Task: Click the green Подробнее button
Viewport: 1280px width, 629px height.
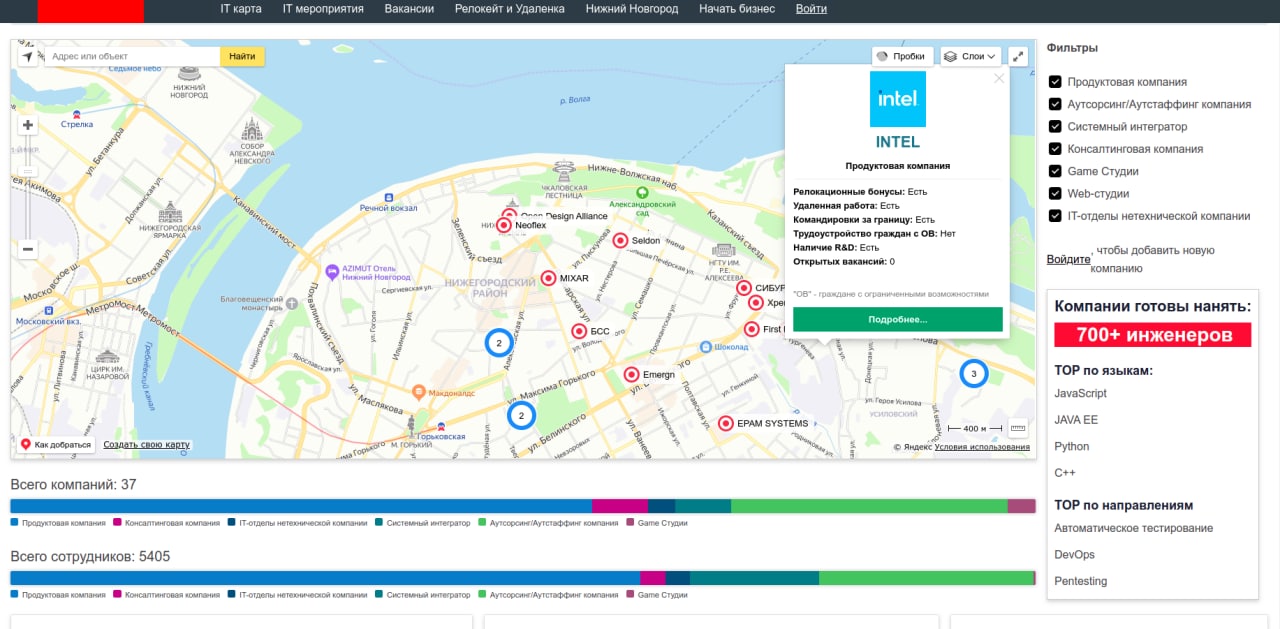Action: [898, 319]
